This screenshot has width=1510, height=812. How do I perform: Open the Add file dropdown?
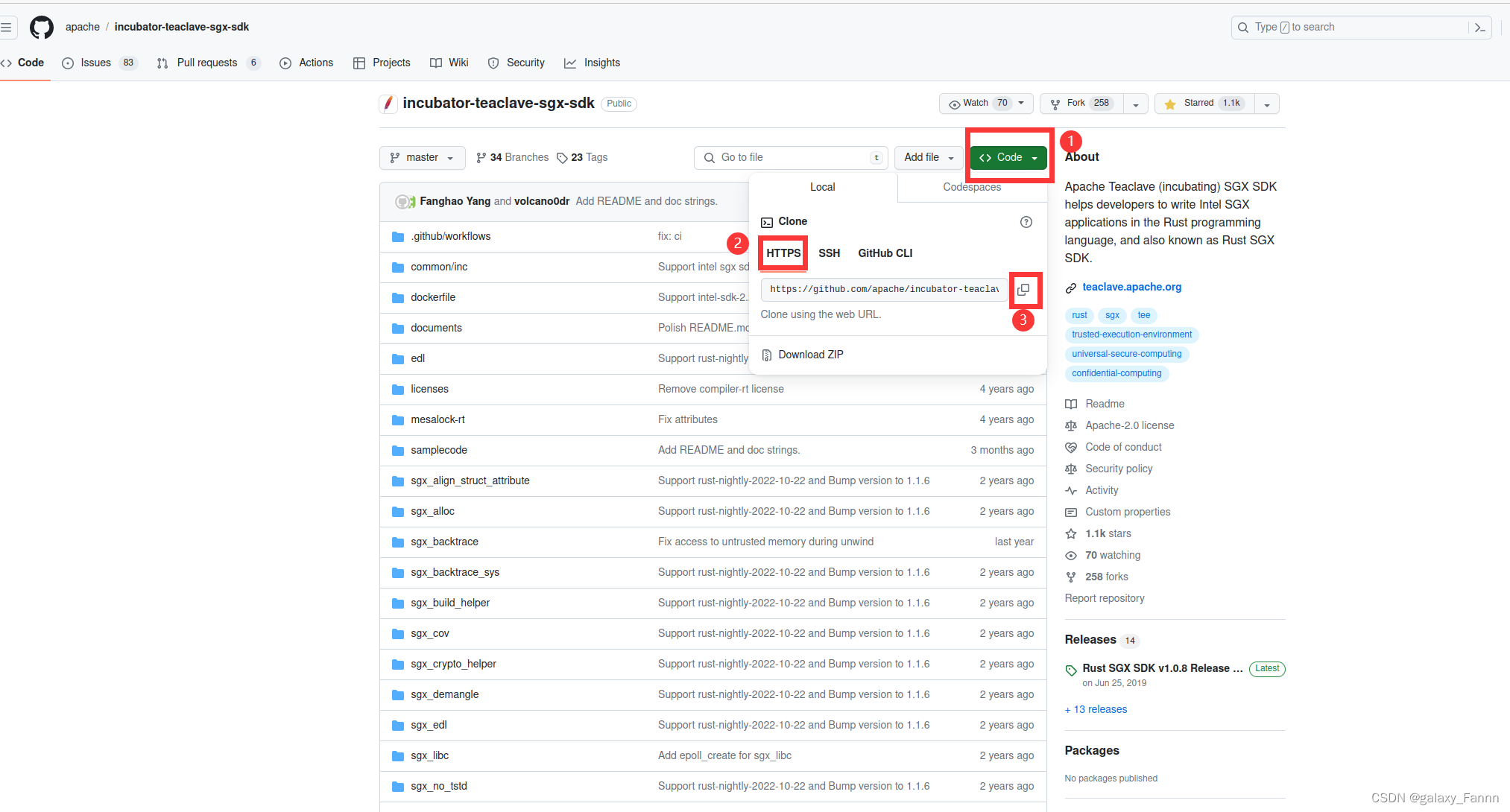pyautogui.click(x=928, y=158)
